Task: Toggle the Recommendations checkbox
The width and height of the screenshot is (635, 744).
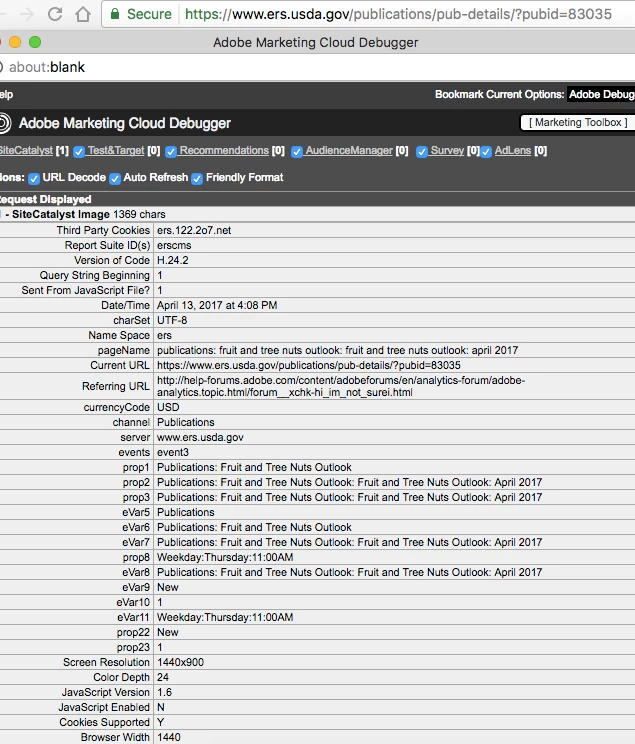Action: click(171, 151)
